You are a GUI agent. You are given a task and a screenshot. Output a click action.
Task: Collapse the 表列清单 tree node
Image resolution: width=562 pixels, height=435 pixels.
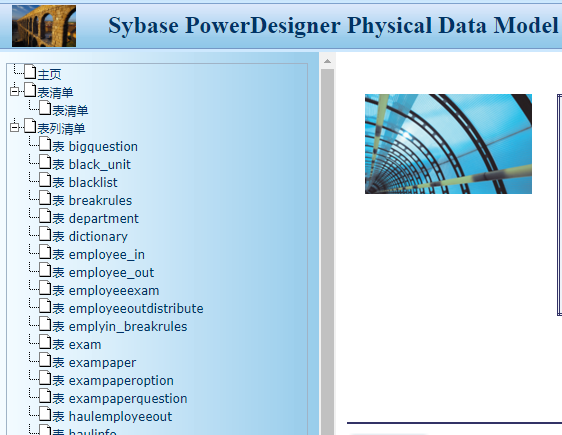15,127
